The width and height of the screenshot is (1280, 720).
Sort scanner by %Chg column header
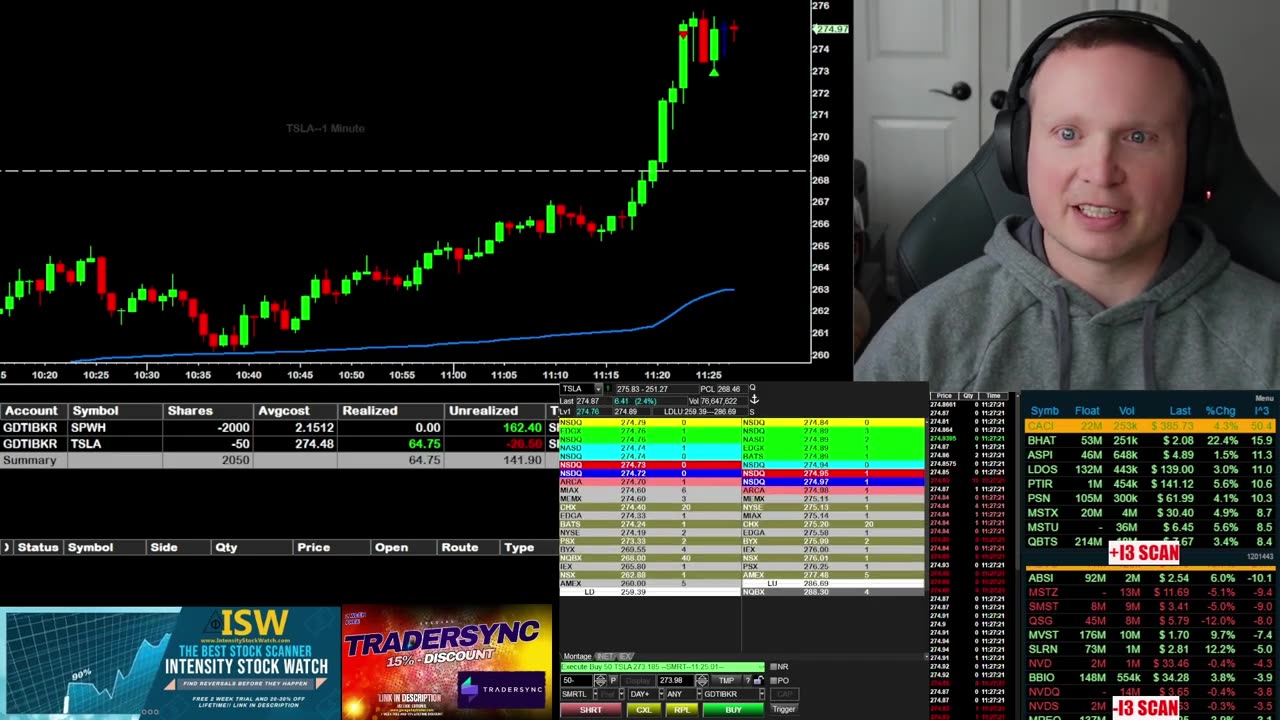pyautogui.click(x=1220, y=411)
